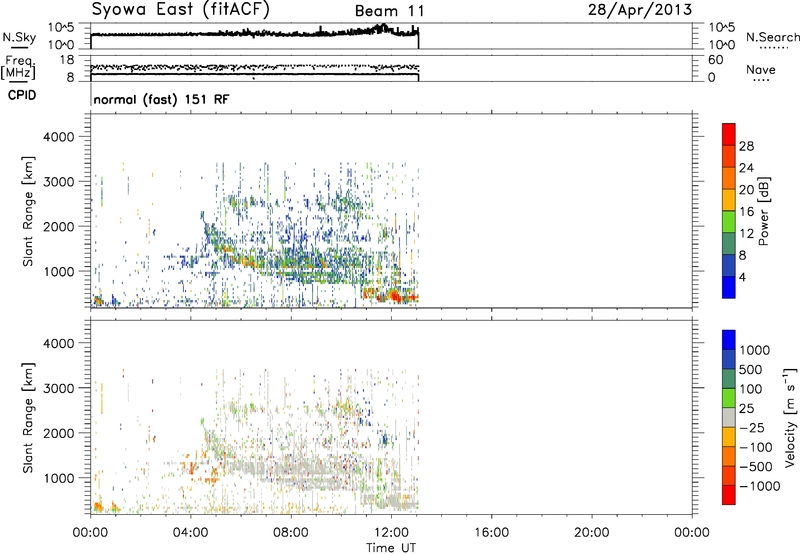
Task: Click the 10^0 label beside N.Search
Action: click(x=721, y=45)
